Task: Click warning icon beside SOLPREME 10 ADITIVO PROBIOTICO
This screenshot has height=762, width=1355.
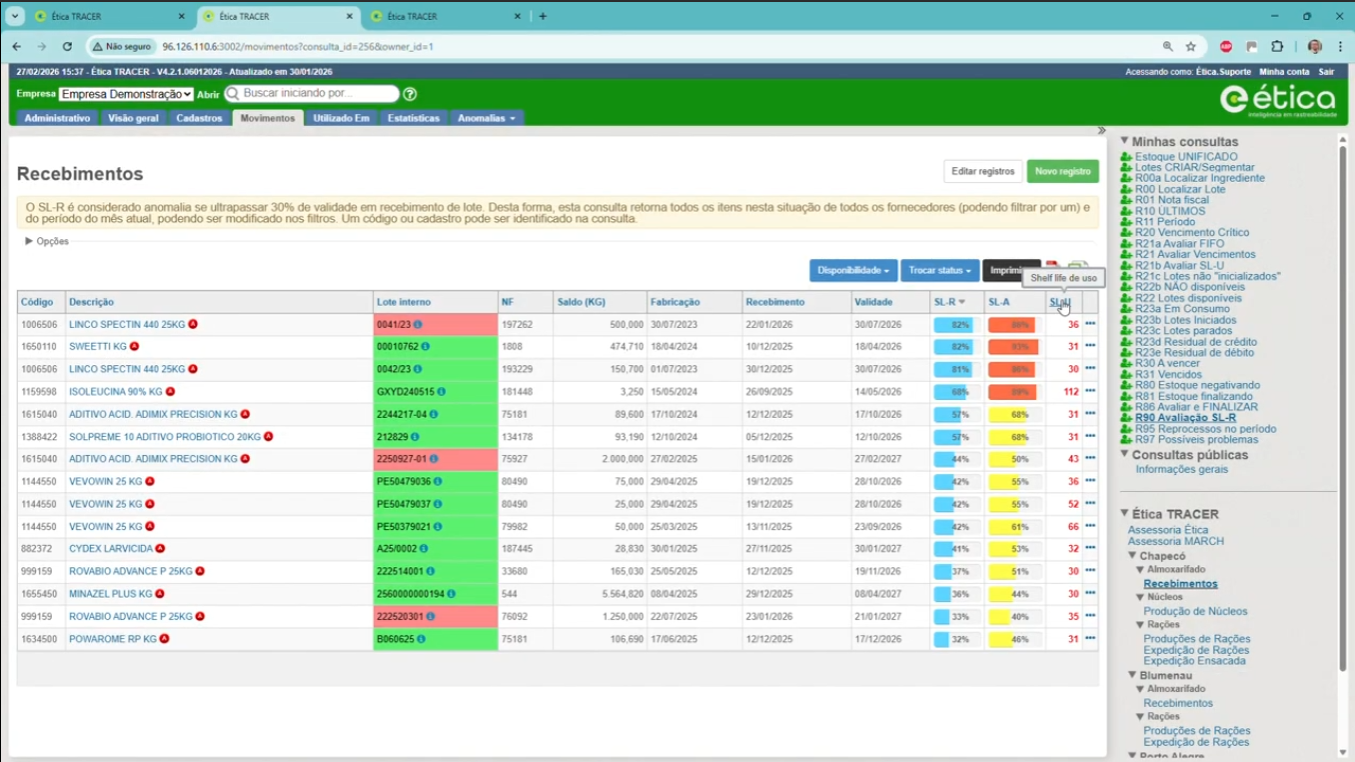Action: click(269, 437)
